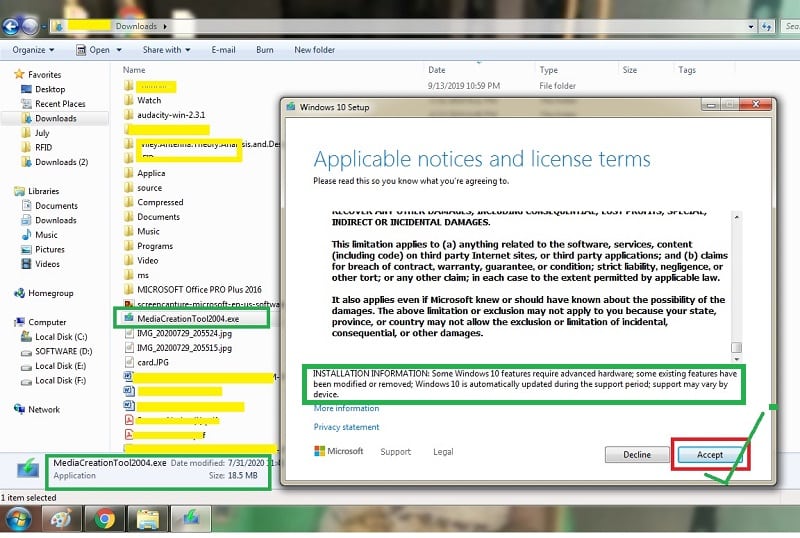The image size is (800, 538).
Task: Select Recent Places in Favorites
Action: tap(60, 104)
